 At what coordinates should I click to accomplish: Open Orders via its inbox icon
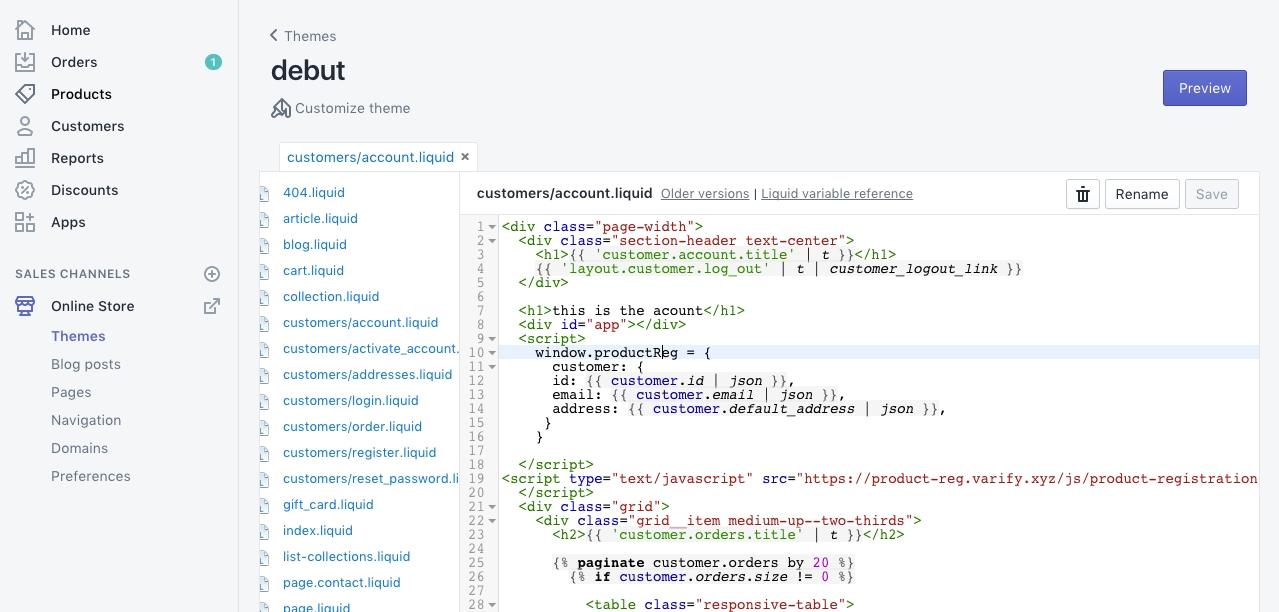25,62
